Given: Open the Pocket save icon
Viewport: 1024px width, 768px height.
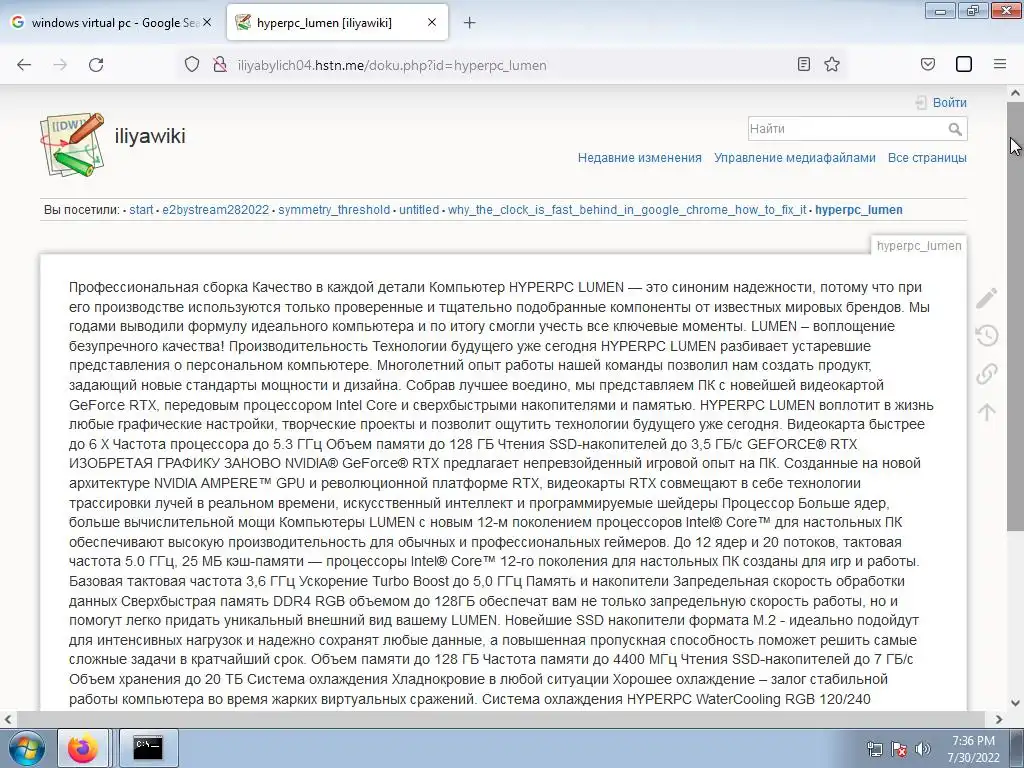Looking at the screenshot, I should (x=927, y=64).
